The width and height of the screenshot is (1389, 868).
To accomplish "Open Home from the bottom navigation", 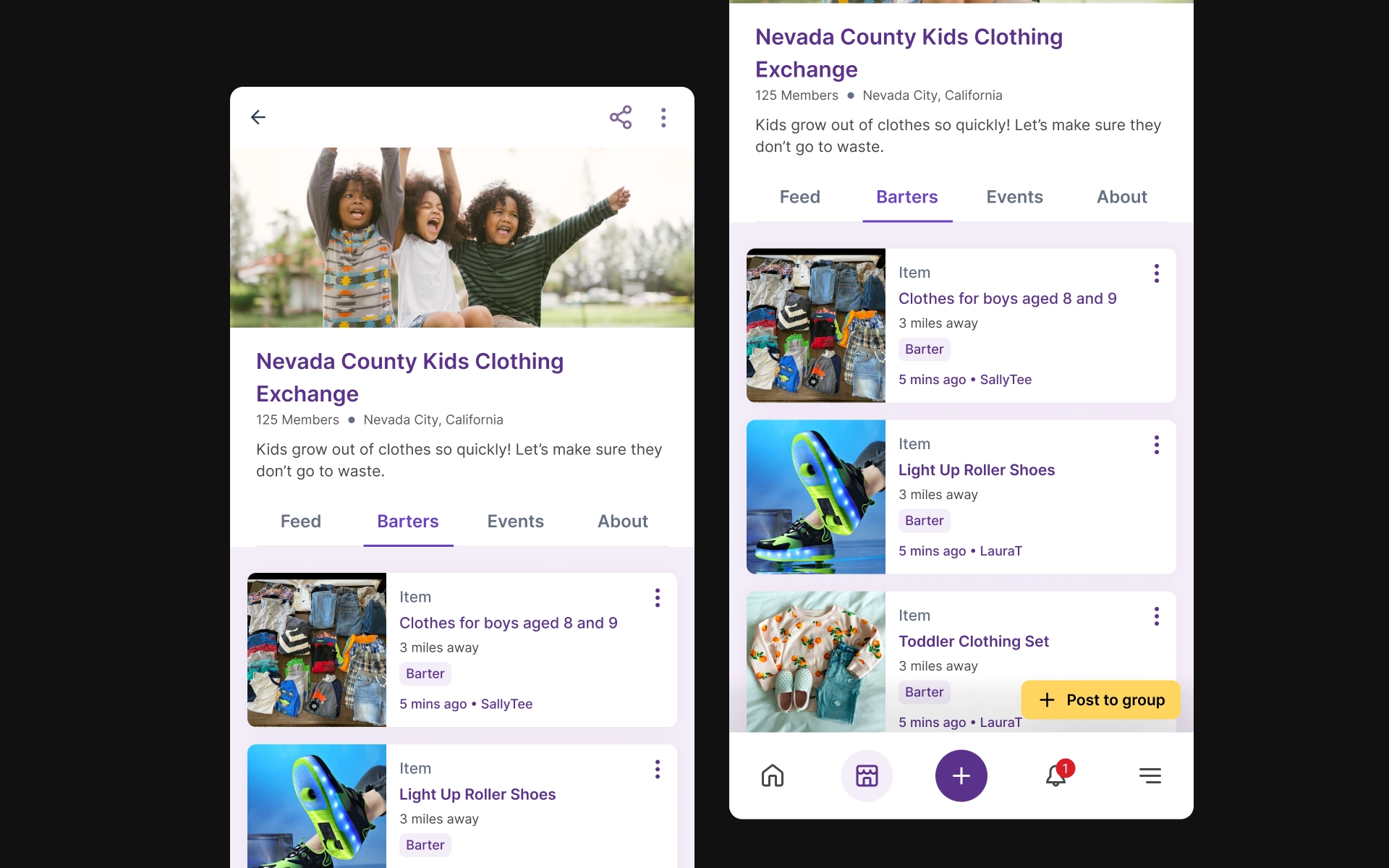I will [x=773, y=775].
